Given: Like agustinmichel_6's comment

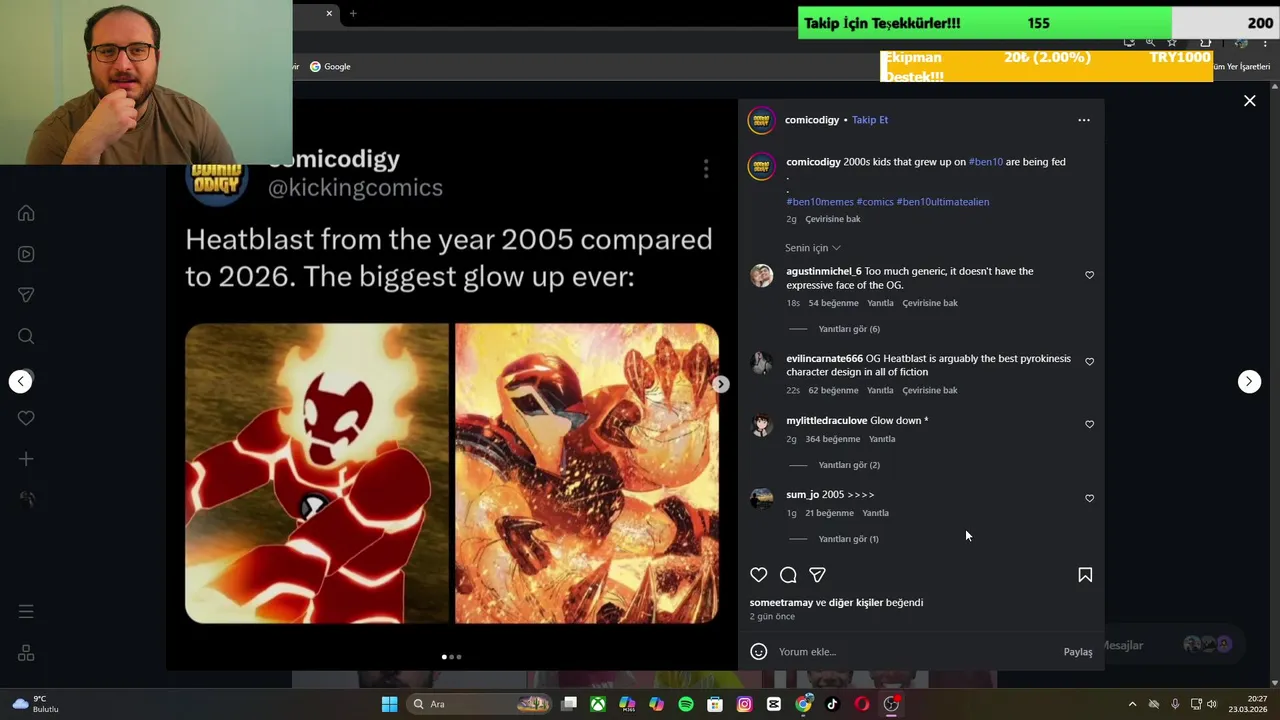Looking at the screenshot, I should 1090,275.
